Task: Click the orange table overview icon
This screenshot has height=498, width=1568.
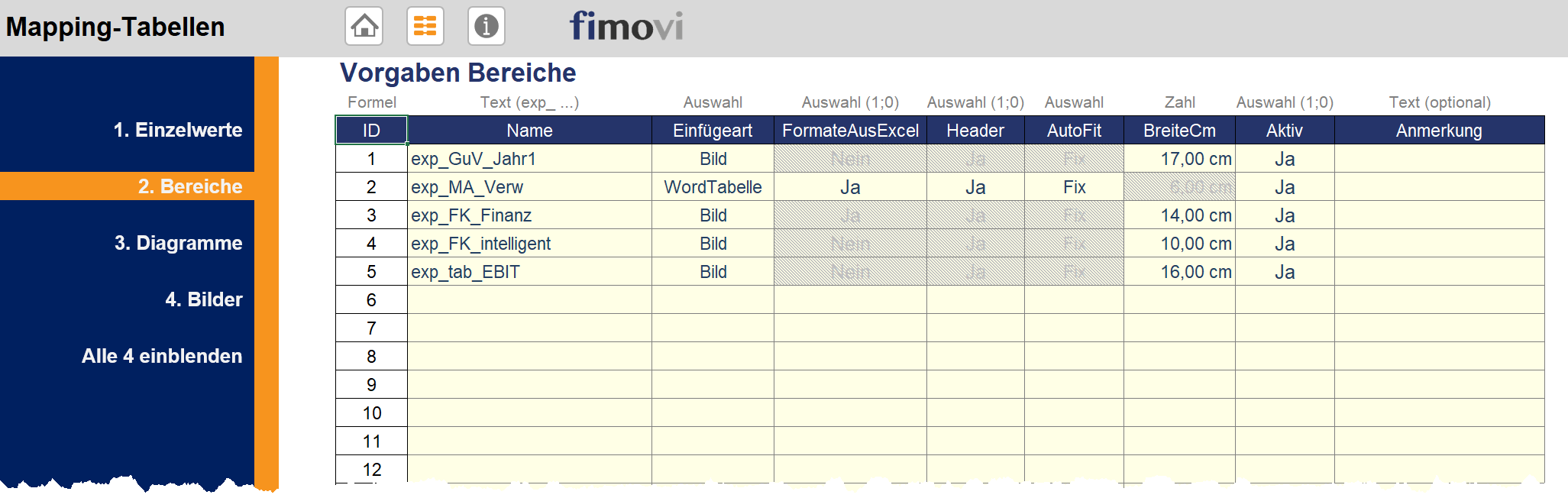Action: [425, 26]
